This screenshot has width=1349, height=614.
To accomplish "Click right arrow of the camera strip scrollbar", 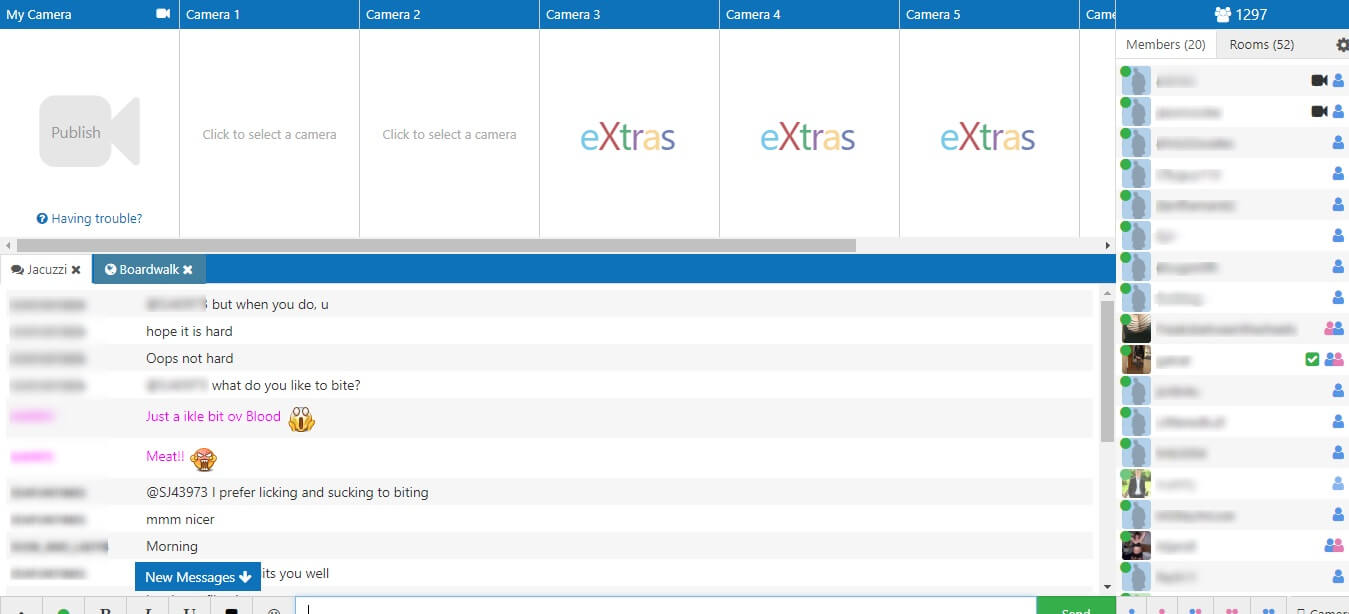I will tap(1107, 245).
